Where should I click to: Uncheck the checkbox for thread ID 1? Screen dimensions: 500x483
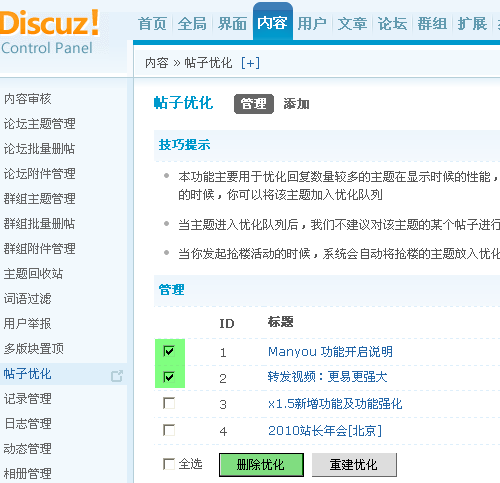pyautogui.click(x=169, y=351)
